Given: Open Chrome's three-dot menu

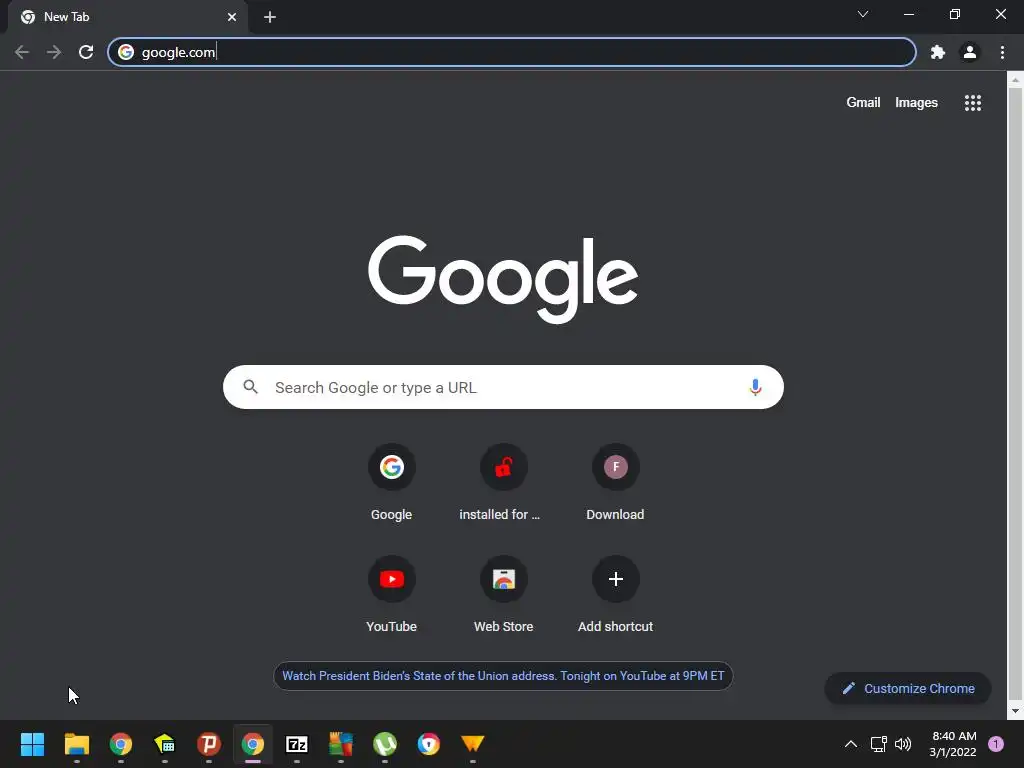Looking at the screenshot, I should 1002,52.
